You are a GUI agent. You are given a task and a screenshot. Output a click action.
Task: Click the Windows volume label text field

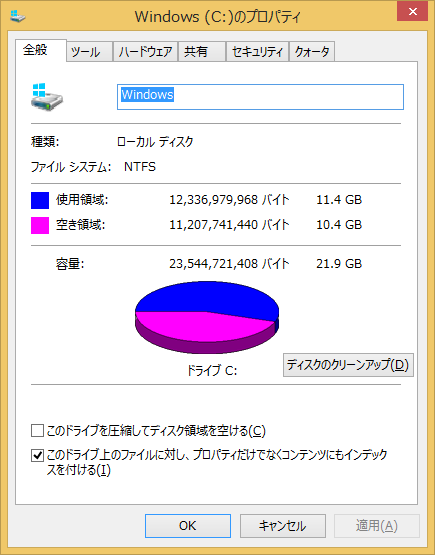click(x=260, y=97)
